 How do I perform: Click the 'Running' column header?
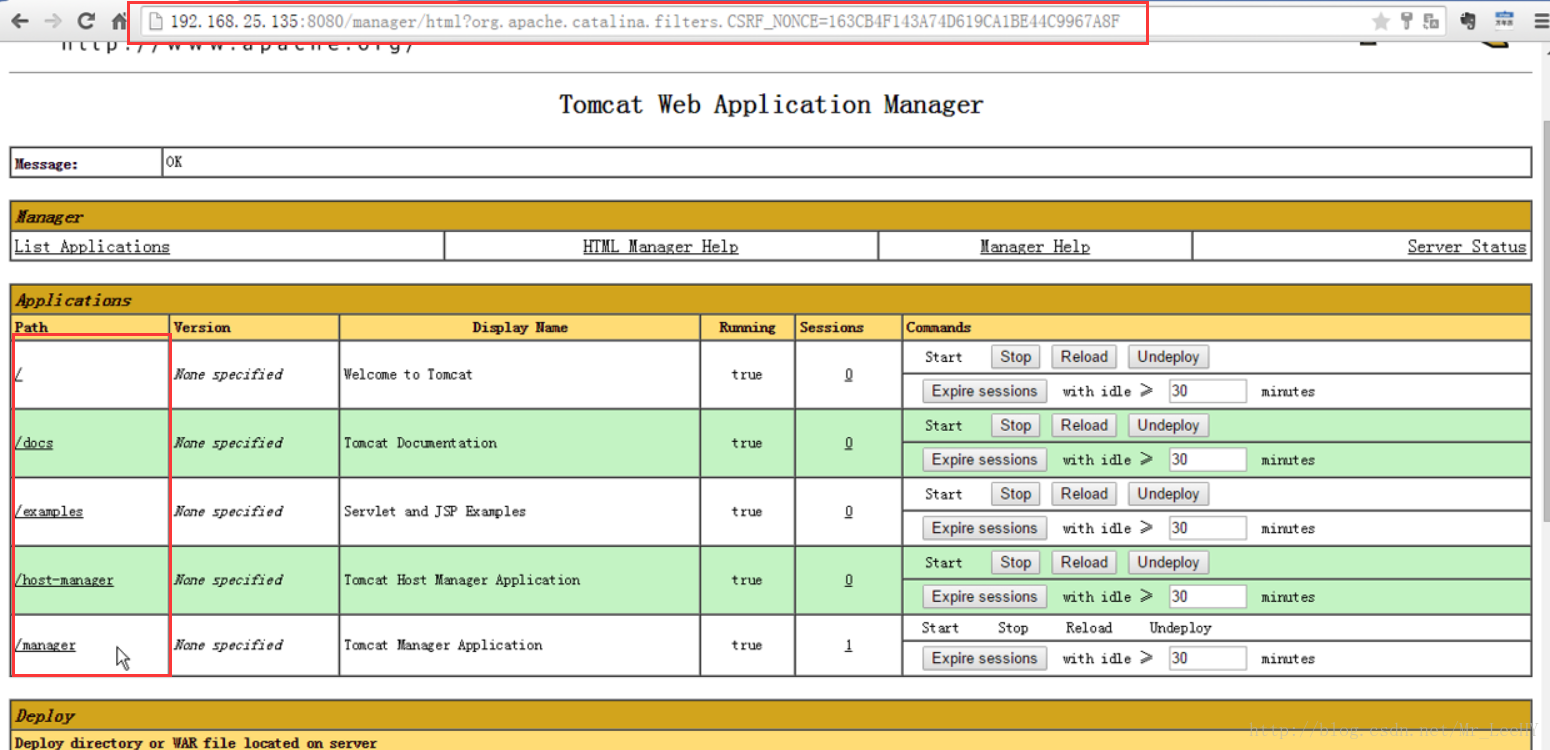[747, 327]
